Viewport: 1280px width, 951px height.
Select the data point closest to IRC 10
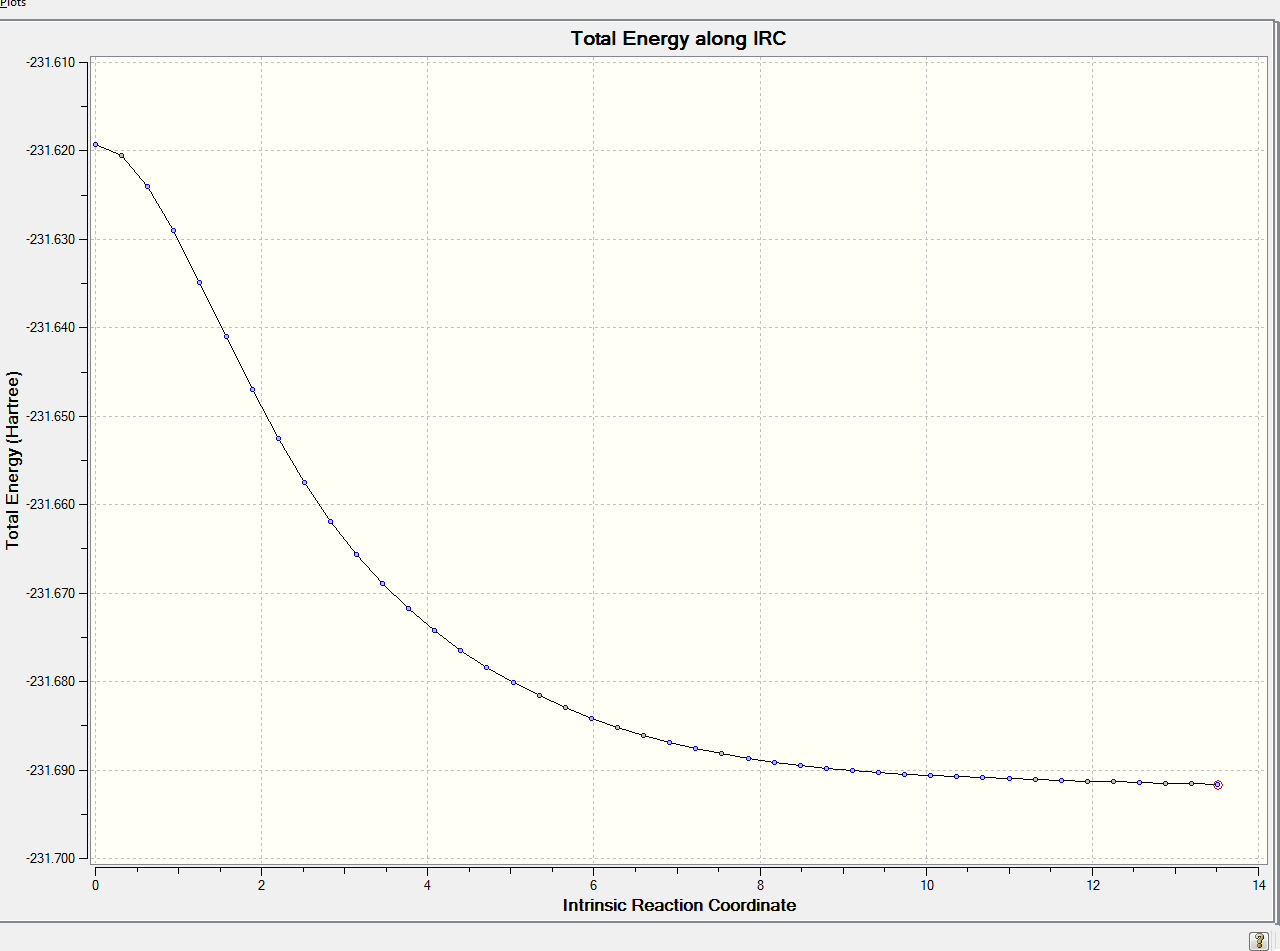[930, 775]
